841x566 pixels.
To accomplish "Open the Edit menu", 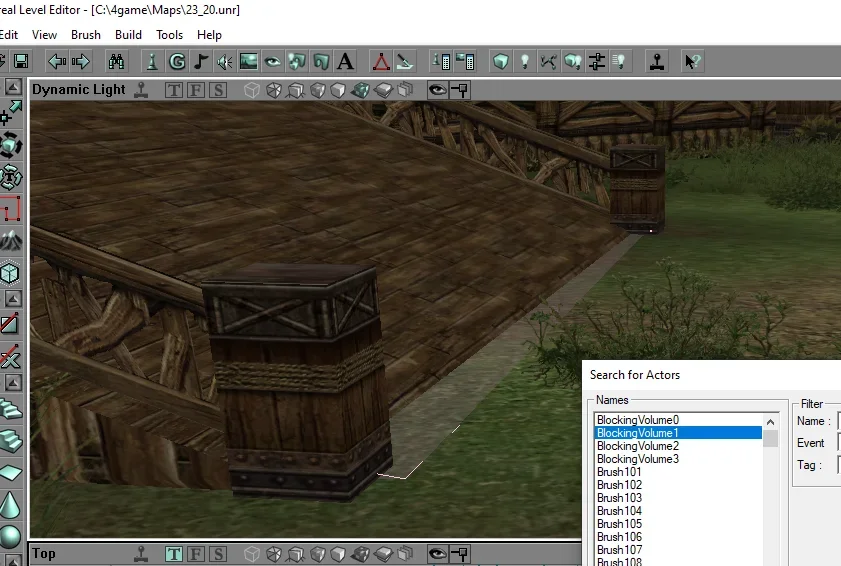I will point(9,35).
